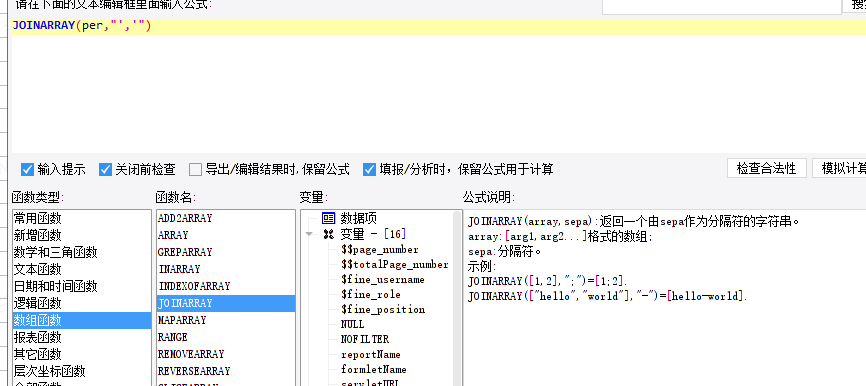Toggle 填报/分析时,保留公式用于计算 checkbox
The width and height of the screenshot is (866, 386).
[x=369, y=170]
